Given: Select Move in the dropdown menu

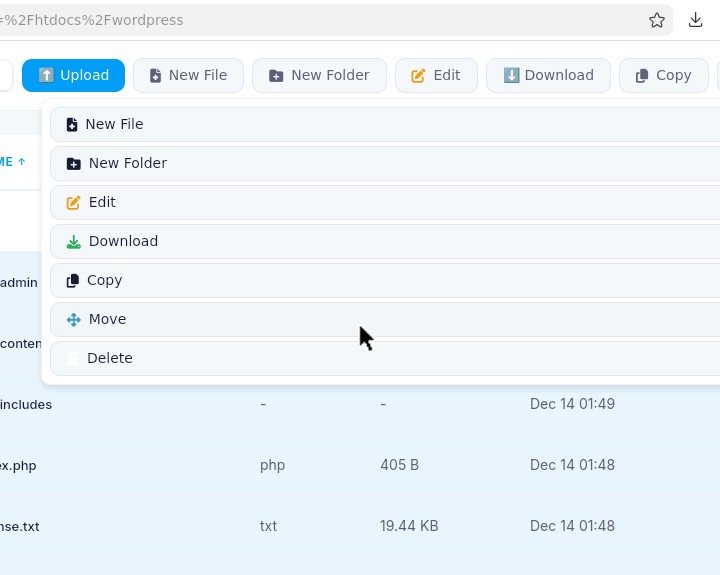Looking at the screenshot, I should tap(107, 319).
